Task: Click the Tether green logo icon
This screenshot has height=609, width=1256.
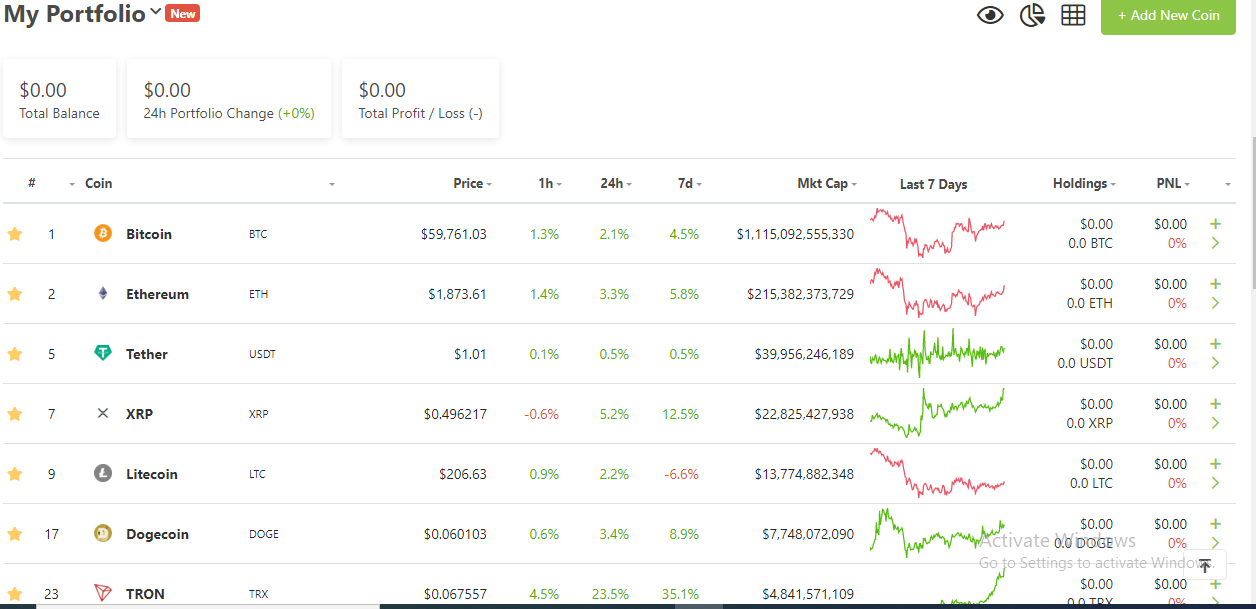Action: (103, 353)
